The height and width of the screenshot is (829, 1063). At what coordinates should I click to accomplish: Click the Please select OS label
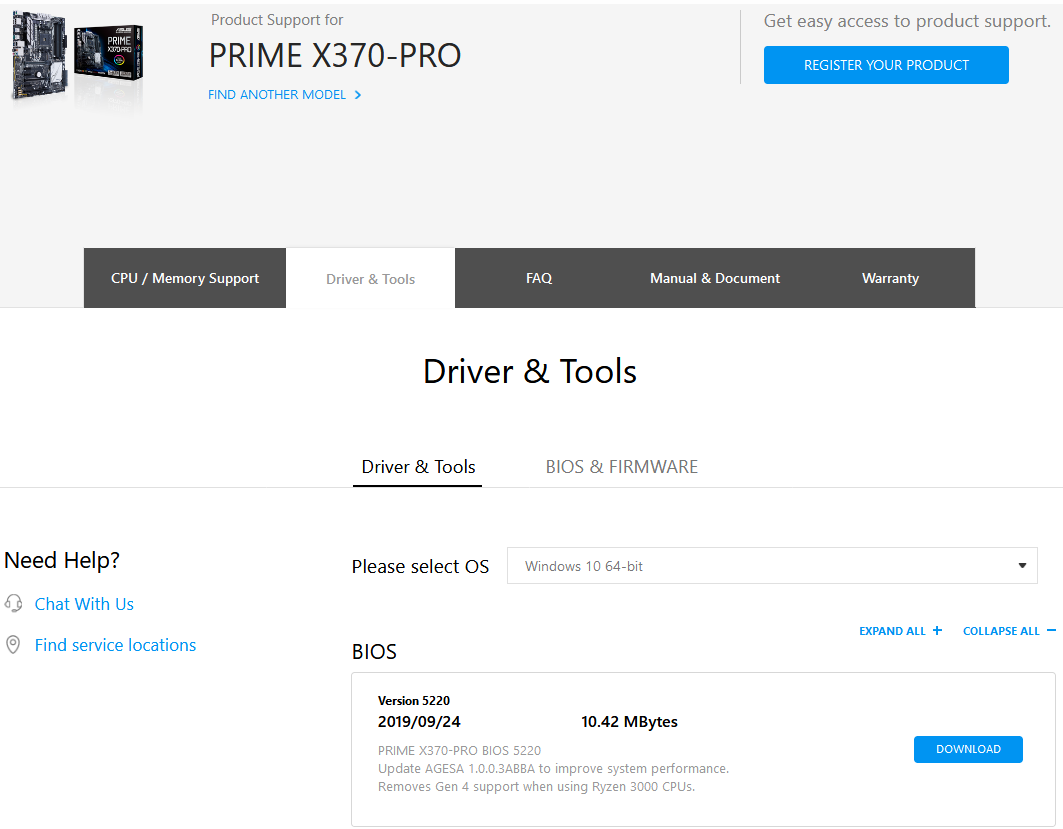[x=420, y=566]
